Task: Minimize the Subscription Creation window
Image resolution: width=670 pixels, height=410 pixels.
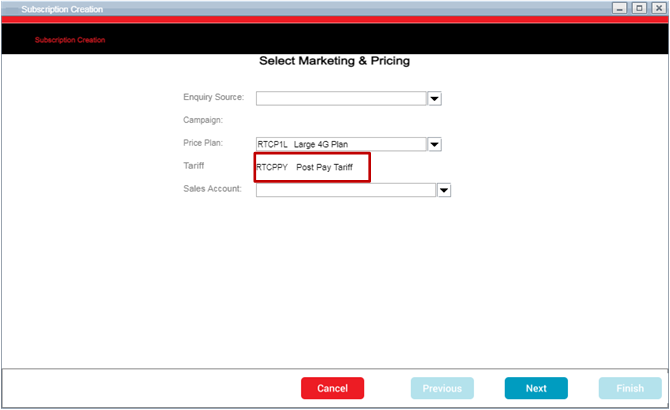Action: click(x=620, y=8)
